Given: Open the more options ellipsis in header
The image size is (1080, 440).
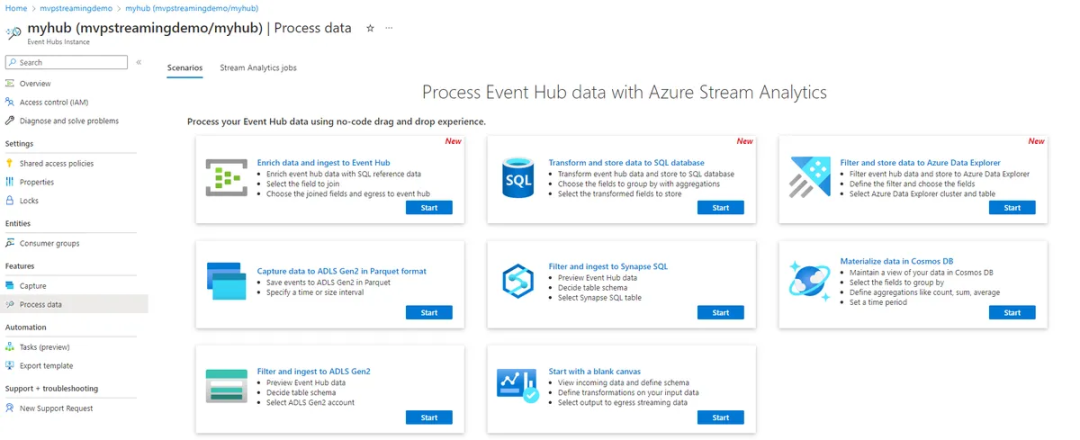Looking at the screenshot, I should [389, 28].
